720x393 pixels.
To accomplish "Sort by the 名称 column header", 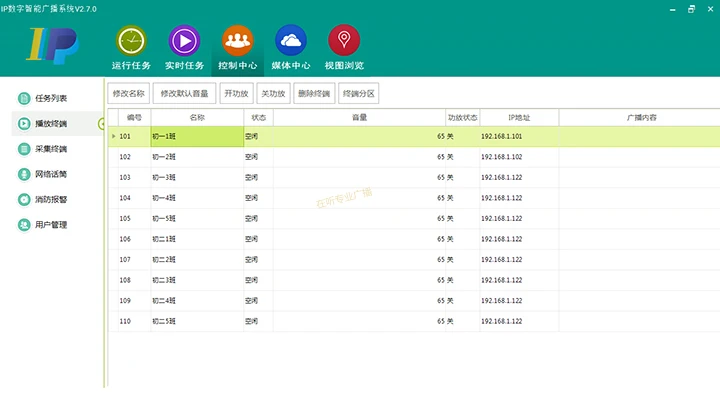I will [x=197, y=118].
